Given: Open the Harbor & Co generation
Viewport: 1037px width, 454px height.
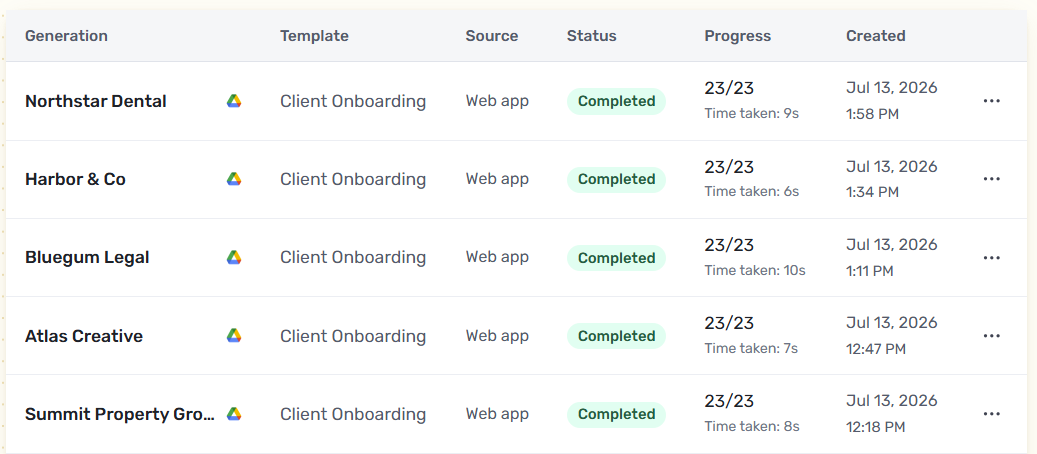Looking at the screenshot, I should coord(75,179).
